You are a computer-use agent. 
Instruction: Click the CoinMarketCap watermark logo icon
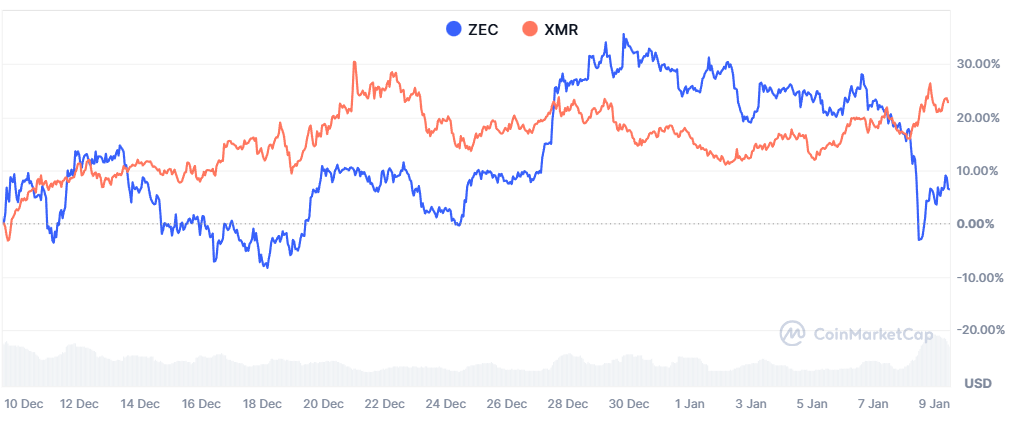[793, 333]
